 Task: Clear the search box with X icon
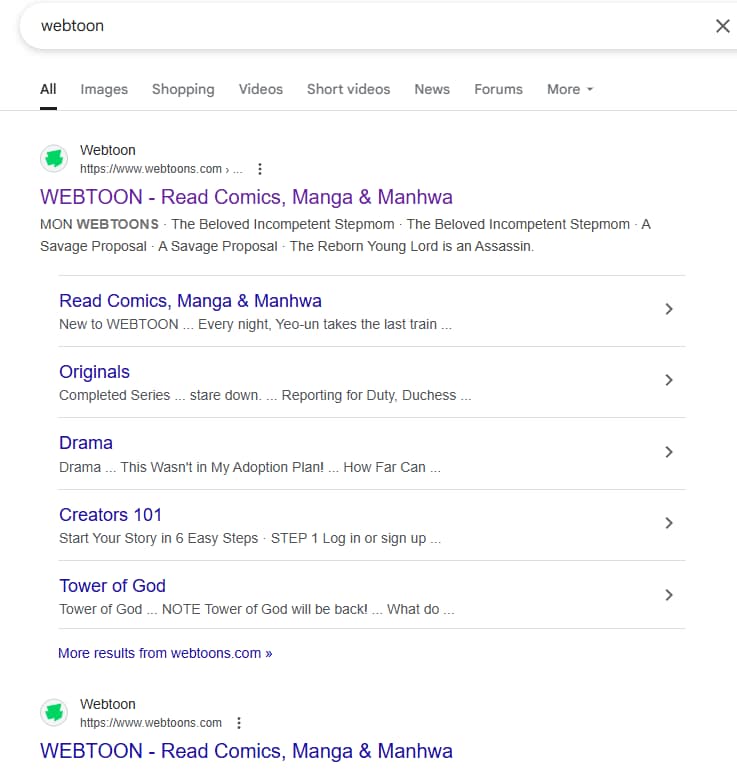click(x=722, y=26)
